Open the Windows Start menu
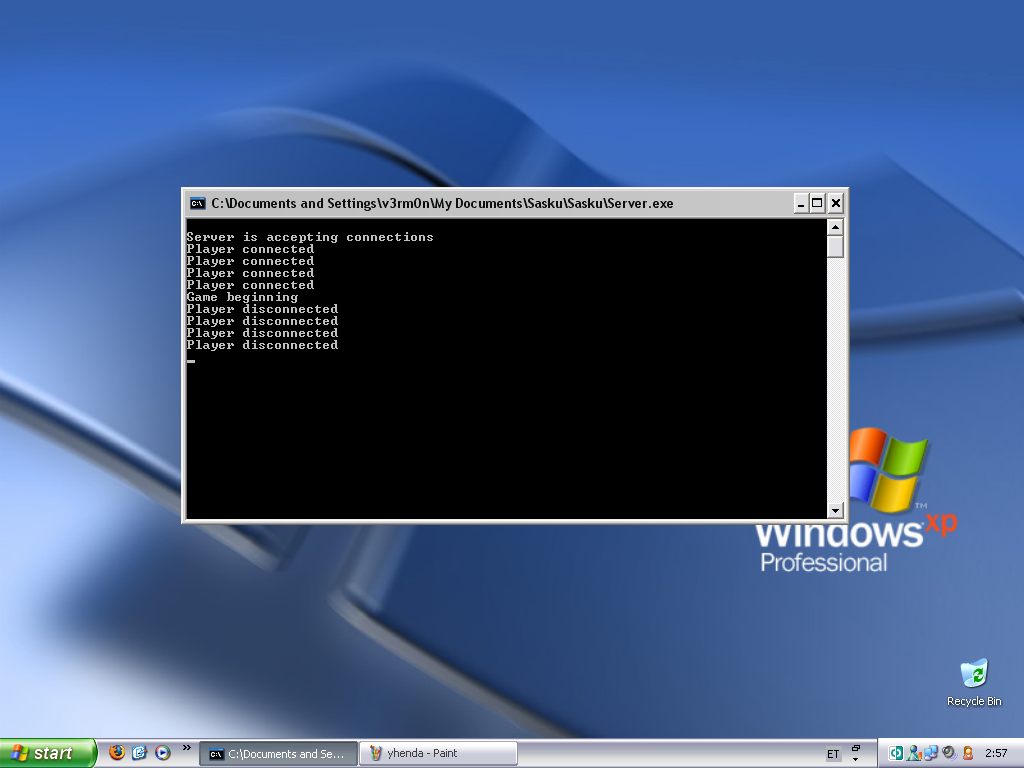The height and width of the screenshot is (768, 1024). (47, 753)
